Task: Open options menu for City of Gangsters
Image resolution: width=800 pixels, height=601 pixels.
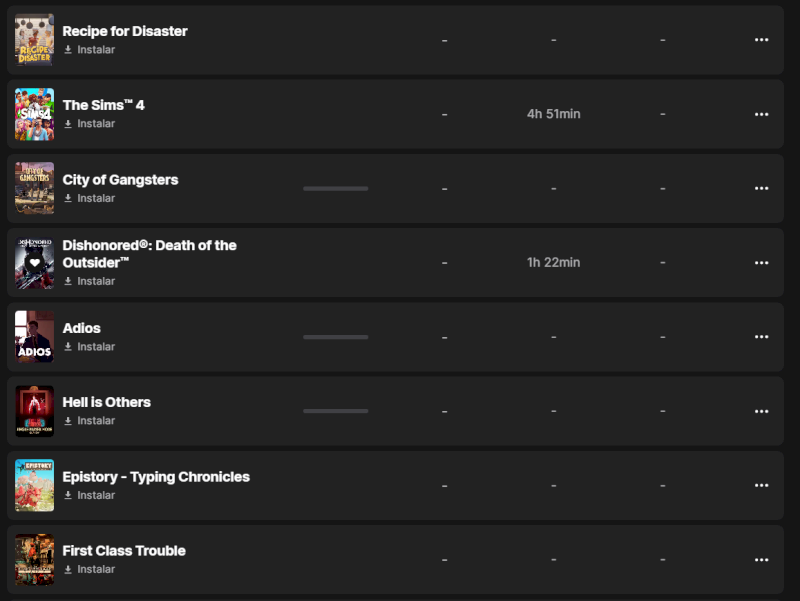Action: point(761,188)
